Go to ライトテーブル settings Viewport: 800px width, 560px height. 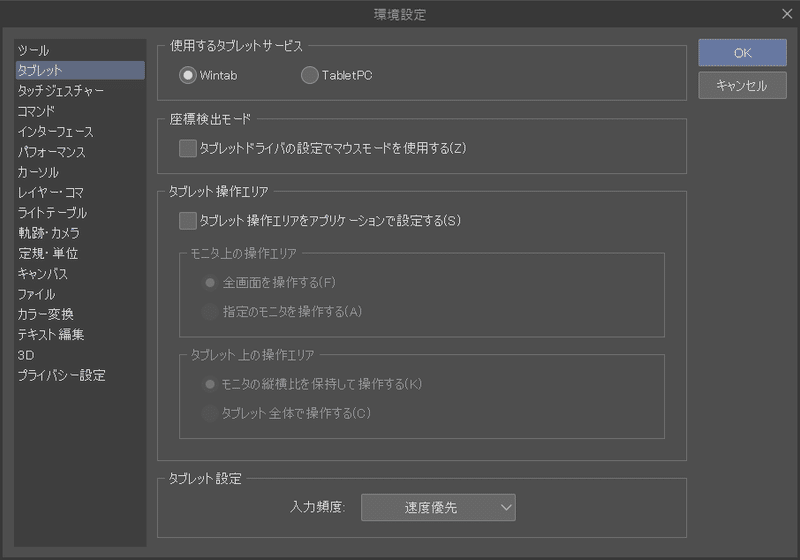point(80,213)
